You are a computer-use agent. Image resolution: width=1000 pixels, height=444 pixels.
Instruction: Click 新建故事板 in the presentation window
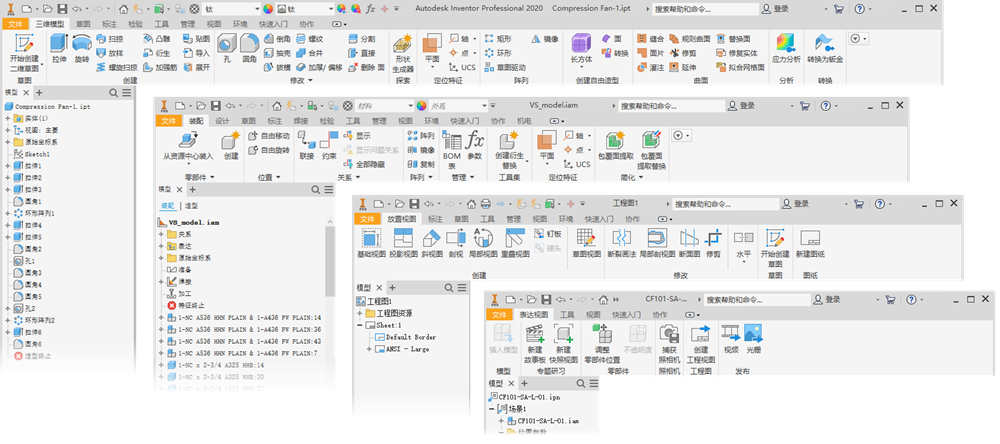tap(534, 344)
